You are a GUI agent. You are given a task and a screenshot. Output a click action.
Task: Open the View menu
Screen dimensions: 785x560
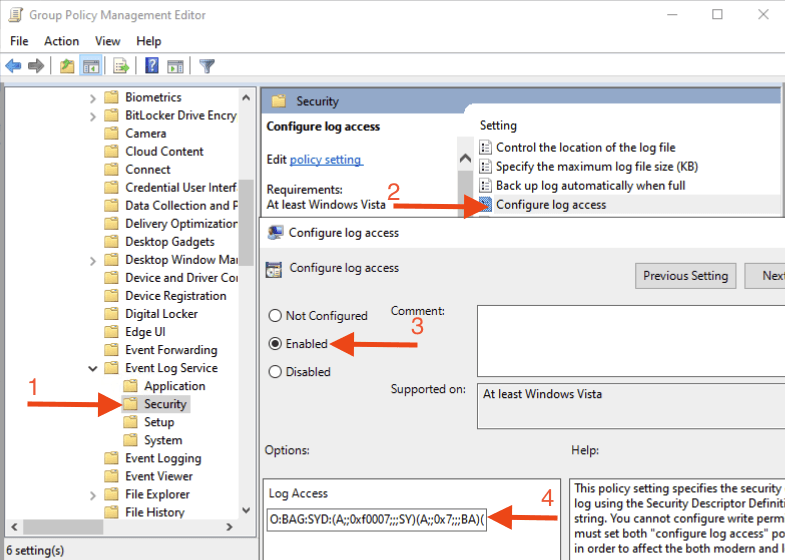[x=107, y=41]
